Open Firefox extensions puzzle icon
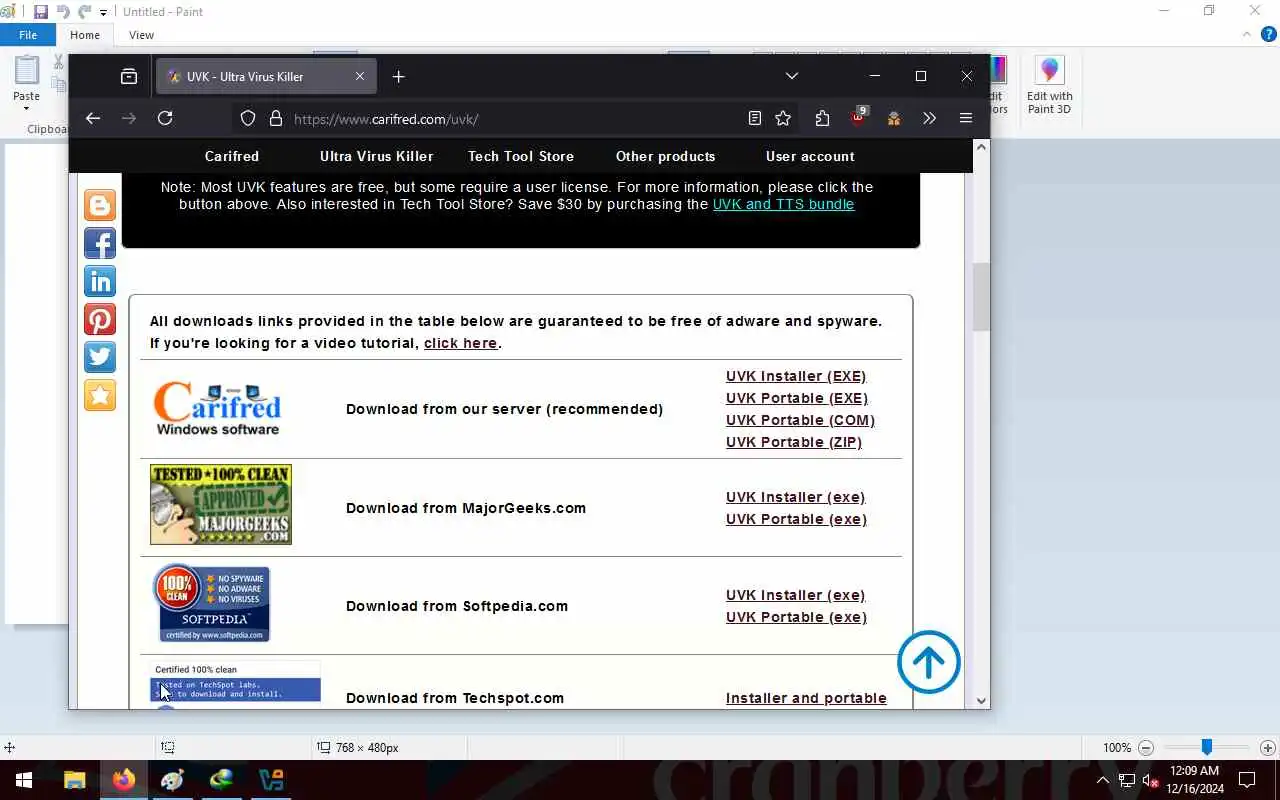The width and height of the screenshot is (1280, 800). pos(822,118)
